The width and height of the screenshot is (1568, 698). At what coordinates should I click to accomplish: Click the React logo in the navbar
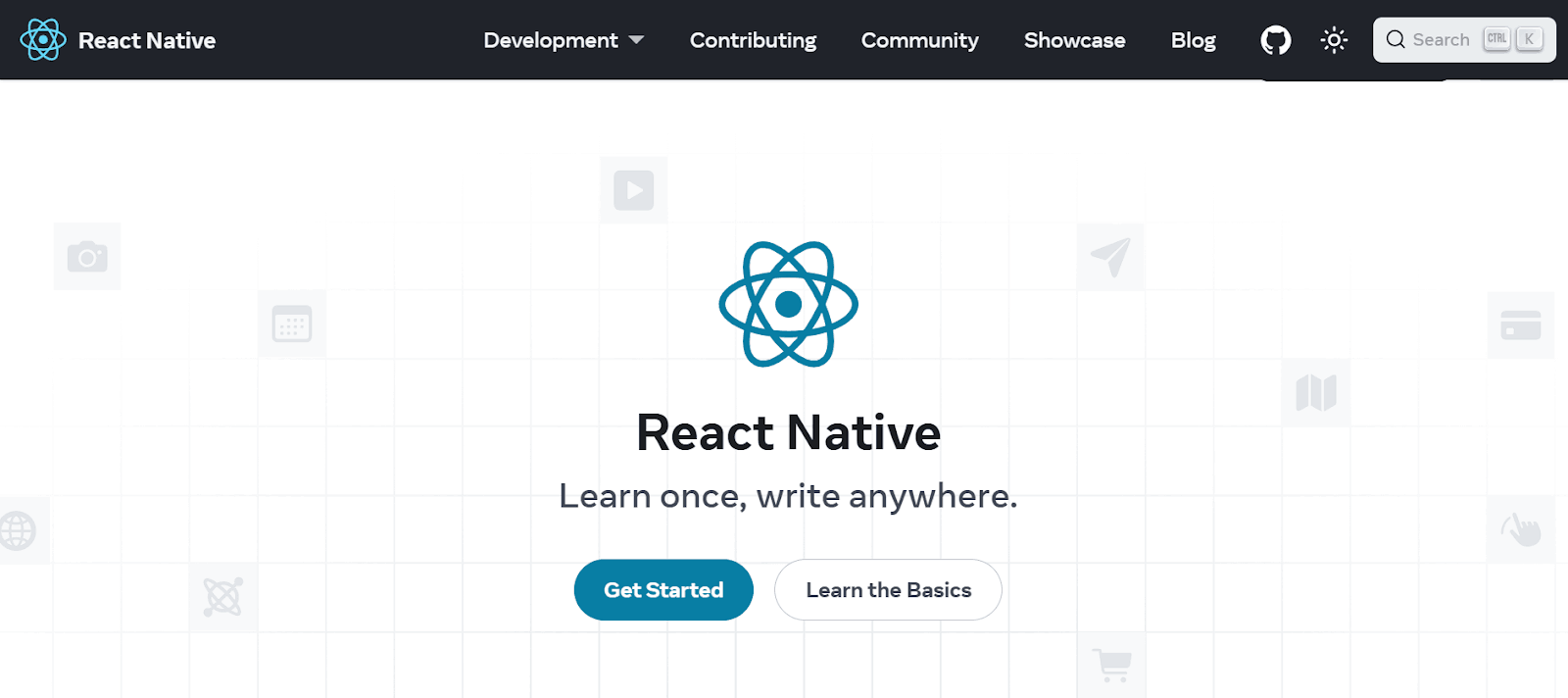click(43, 40)
